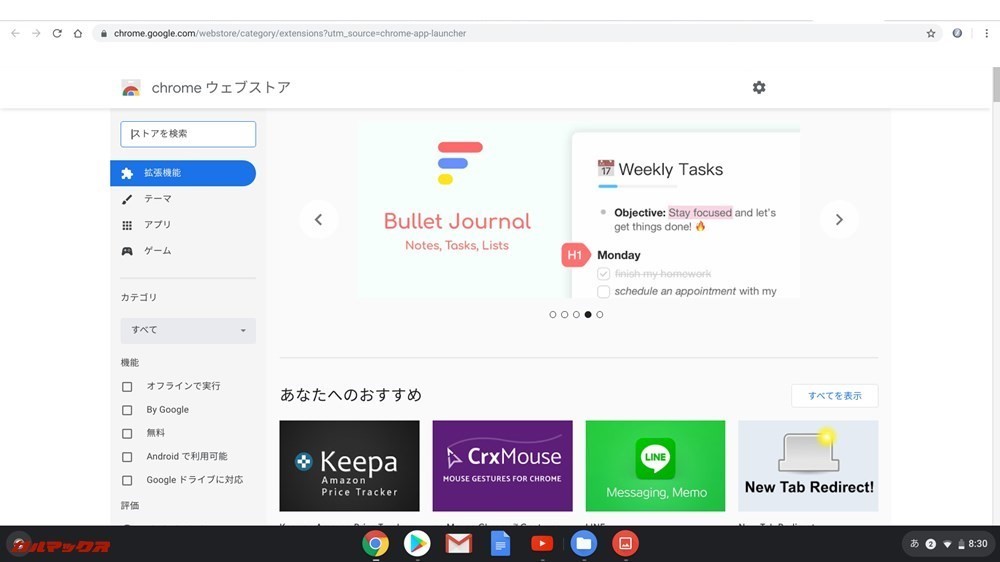Viewport: 1000px width, 562px height.
Task: Launch Chrome from the shelf
Action: [376, 544]
